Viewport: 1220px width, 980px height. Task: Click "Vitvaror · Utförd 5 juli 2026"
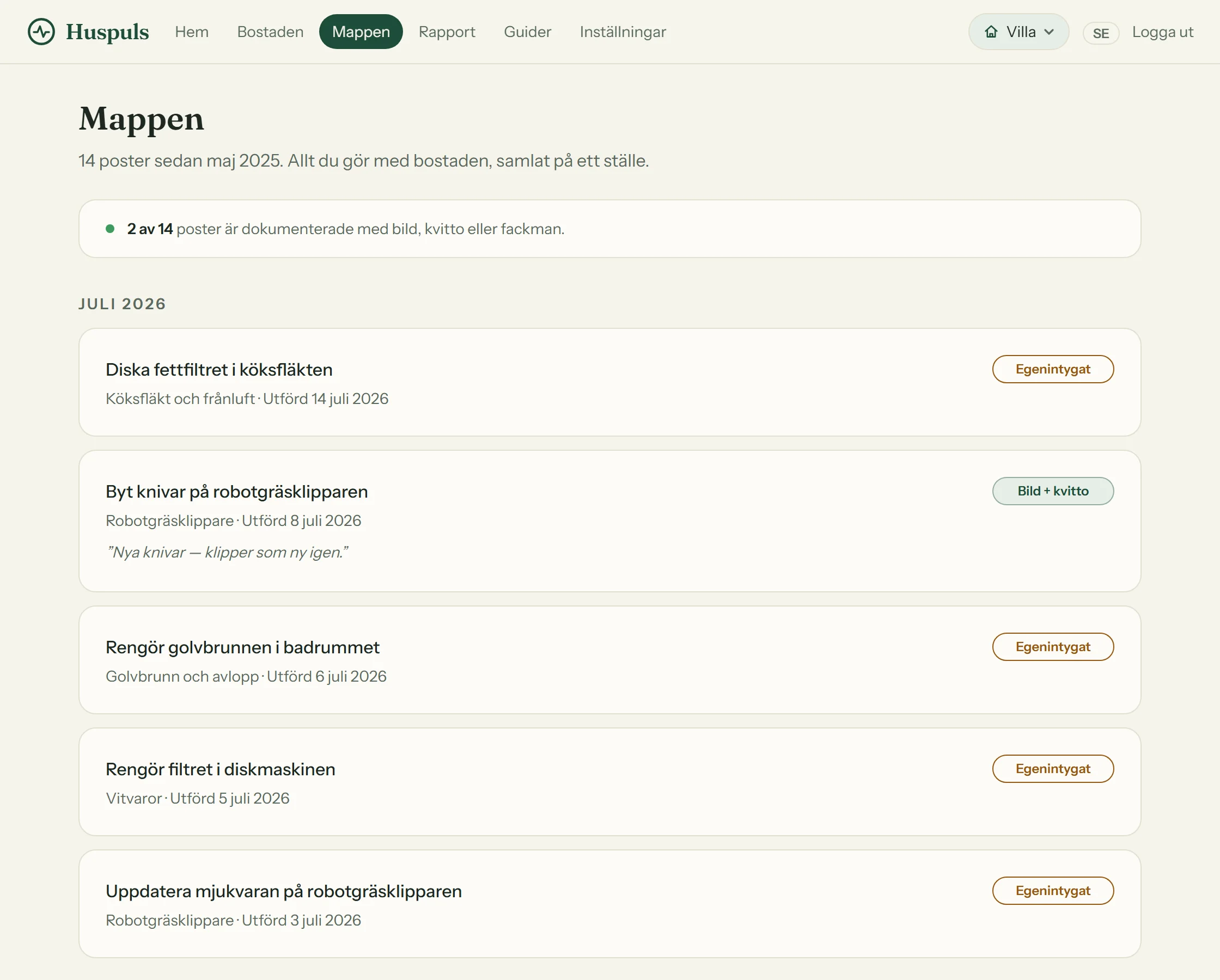[198, 798]
